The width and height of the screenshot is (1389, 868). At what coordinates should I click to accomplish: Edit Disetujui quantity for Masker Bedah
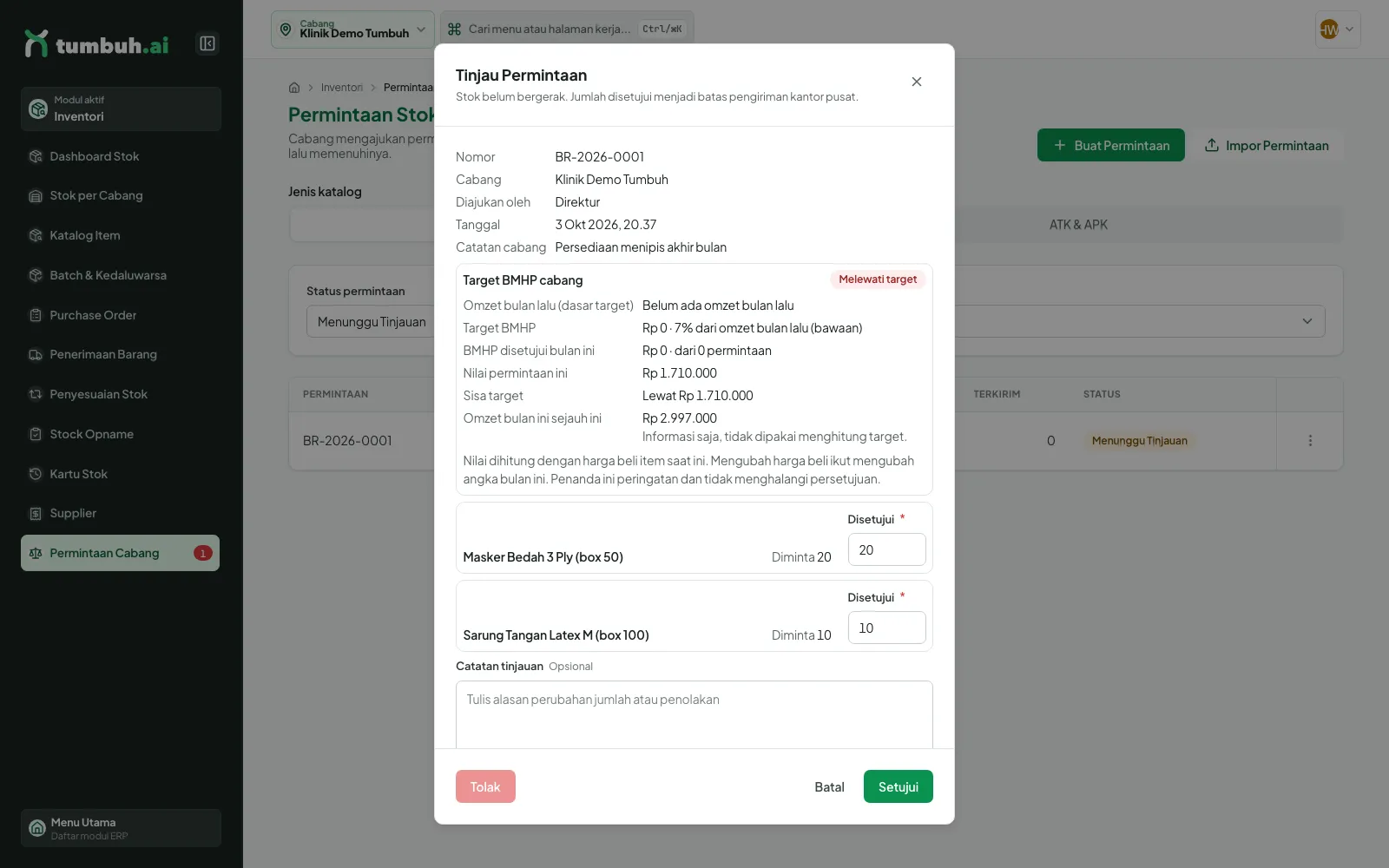[886, 550]
